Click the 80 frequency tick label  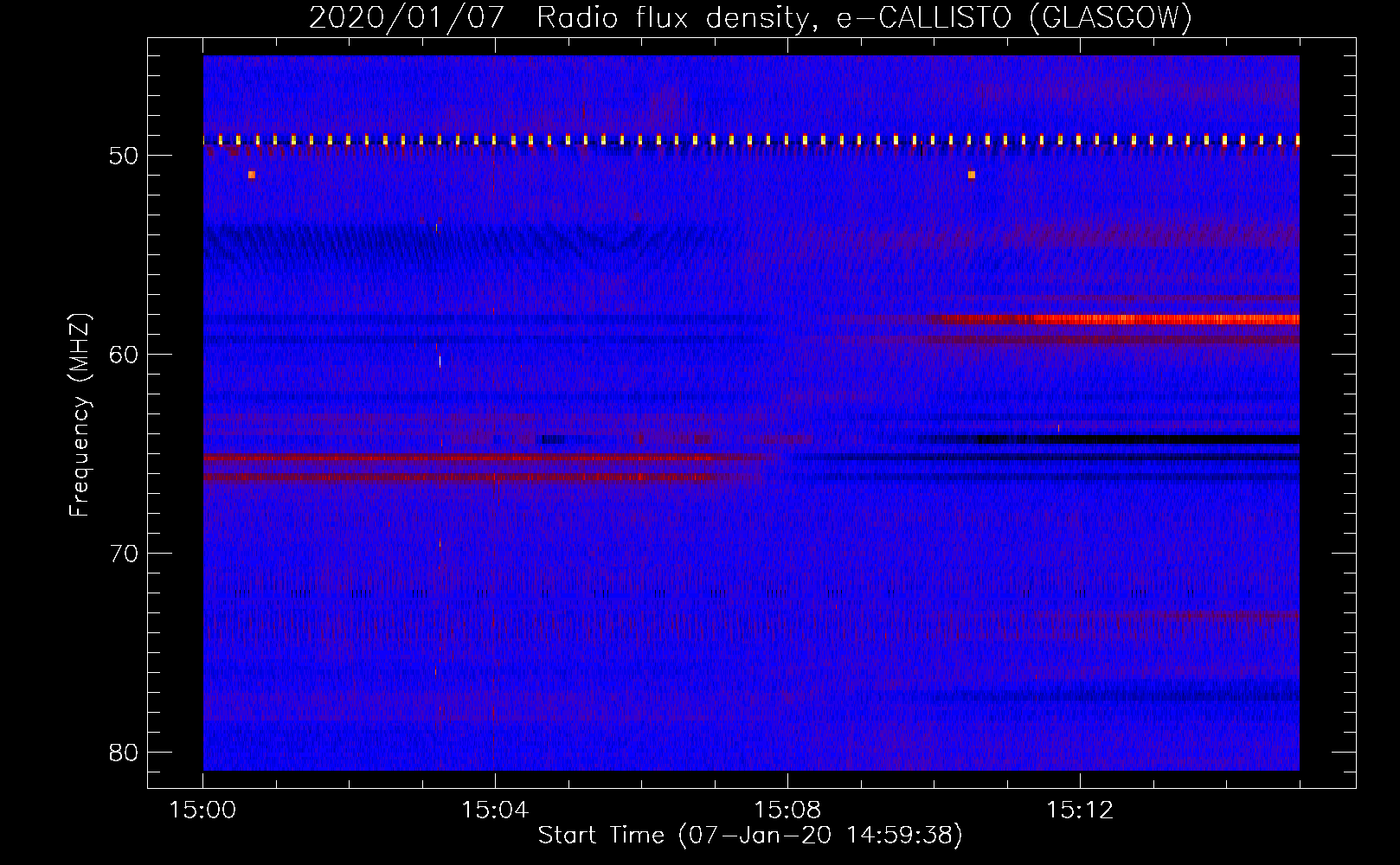pyautogui.click(x=125, y=753)
